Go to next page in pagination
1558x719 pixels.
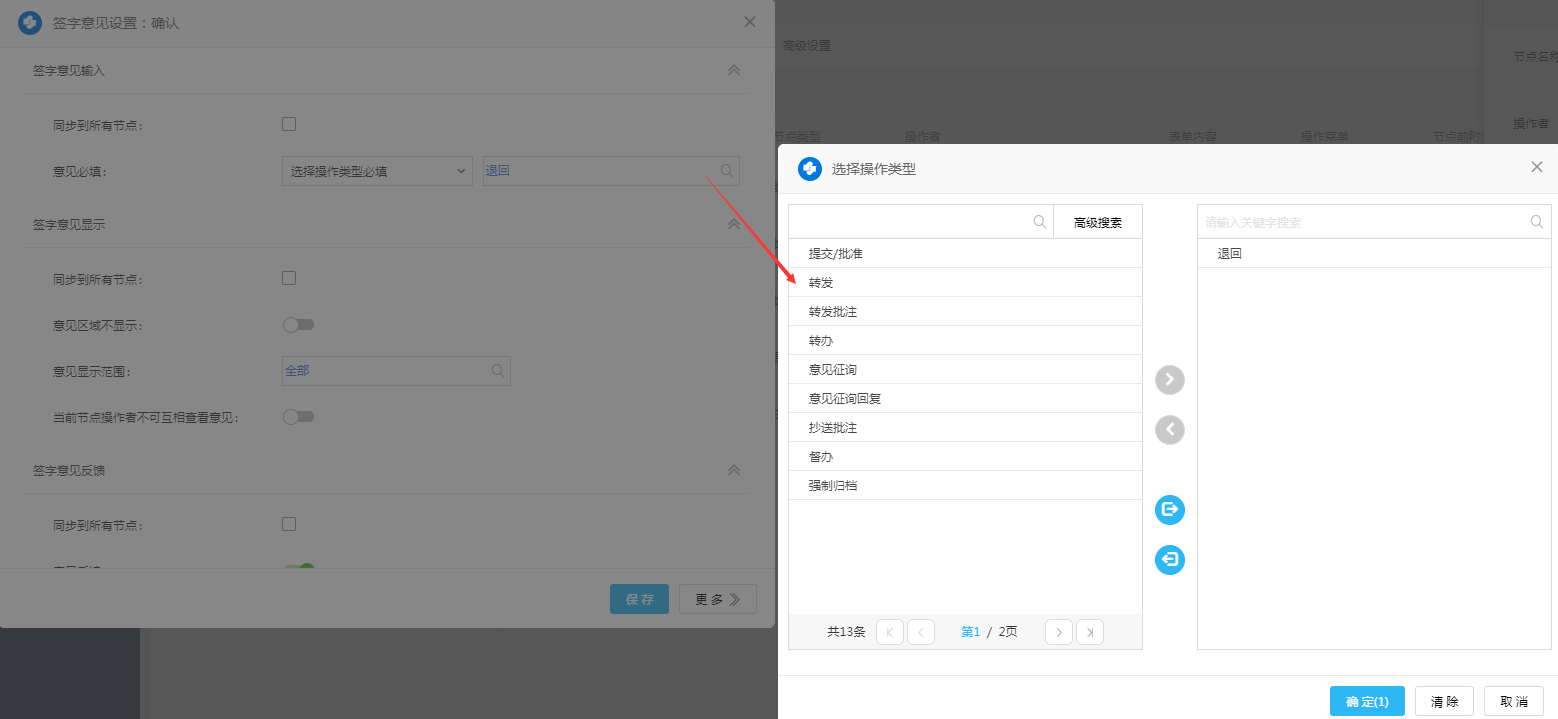click(1058, 632)
